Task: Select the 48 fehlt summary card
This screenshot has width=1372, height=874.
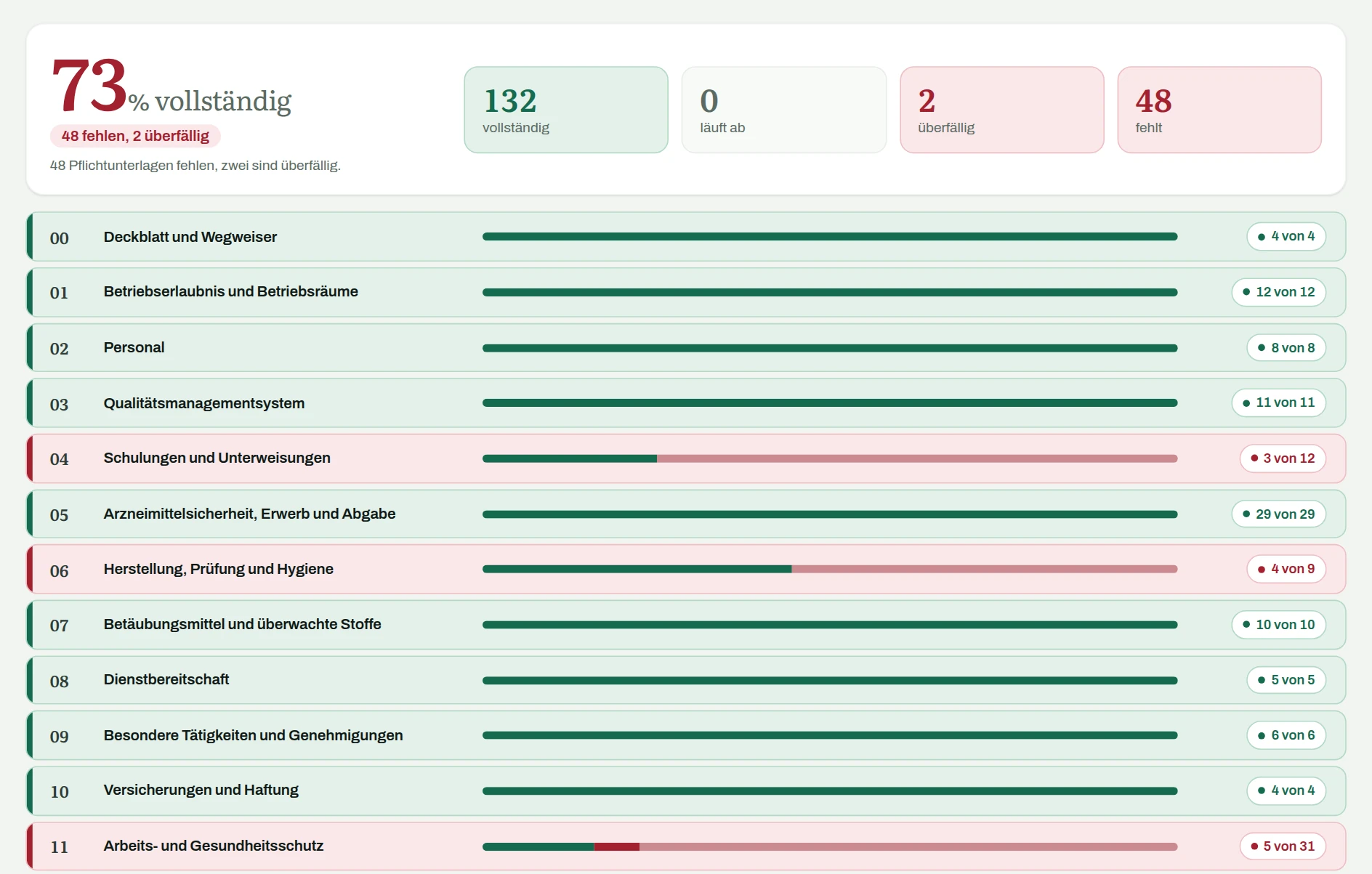Action: pos(1219,110)
